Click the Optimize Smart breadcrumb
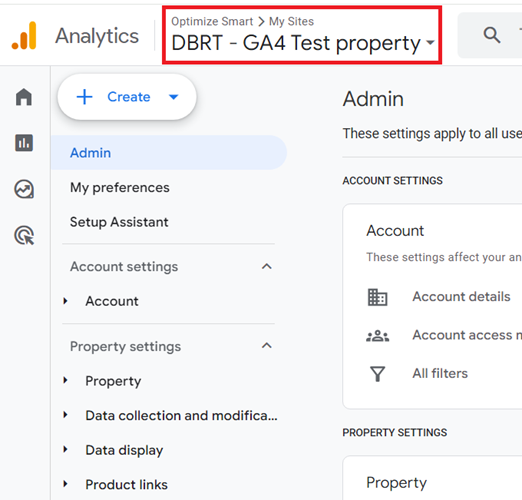The width and height of the screenshot is (522, 500). point(212,21)
